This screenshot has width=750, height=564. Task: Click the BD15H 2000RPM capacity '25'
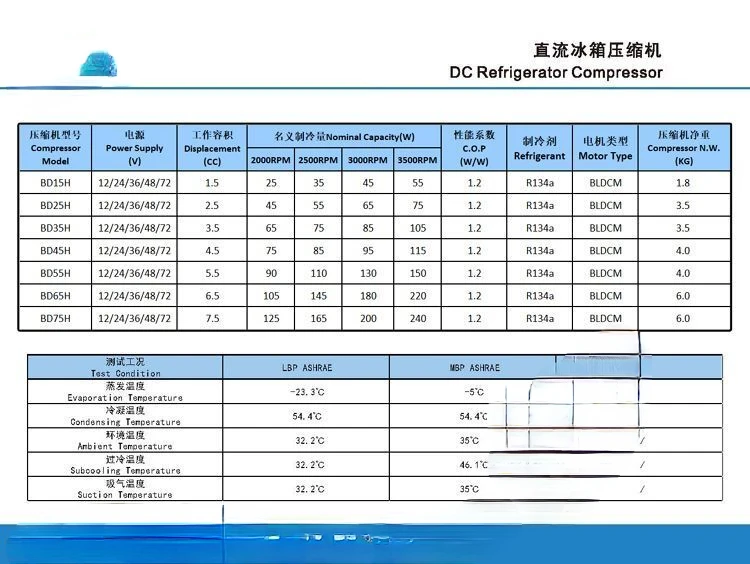(x=271, y=183)
